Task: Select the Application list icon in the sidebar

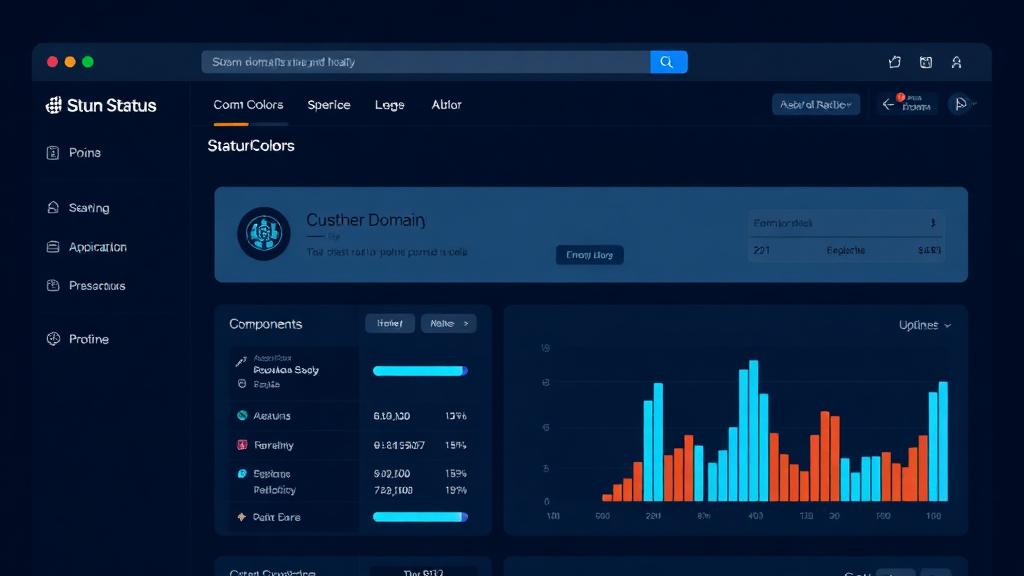Action: [x=53, y=246]
